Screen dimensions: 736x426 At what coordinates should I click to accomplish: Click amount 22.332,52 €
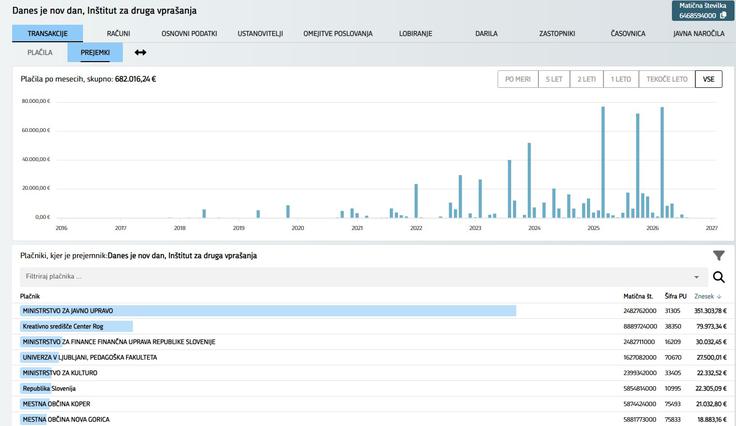pyautogui.click(x=712, y=373)
